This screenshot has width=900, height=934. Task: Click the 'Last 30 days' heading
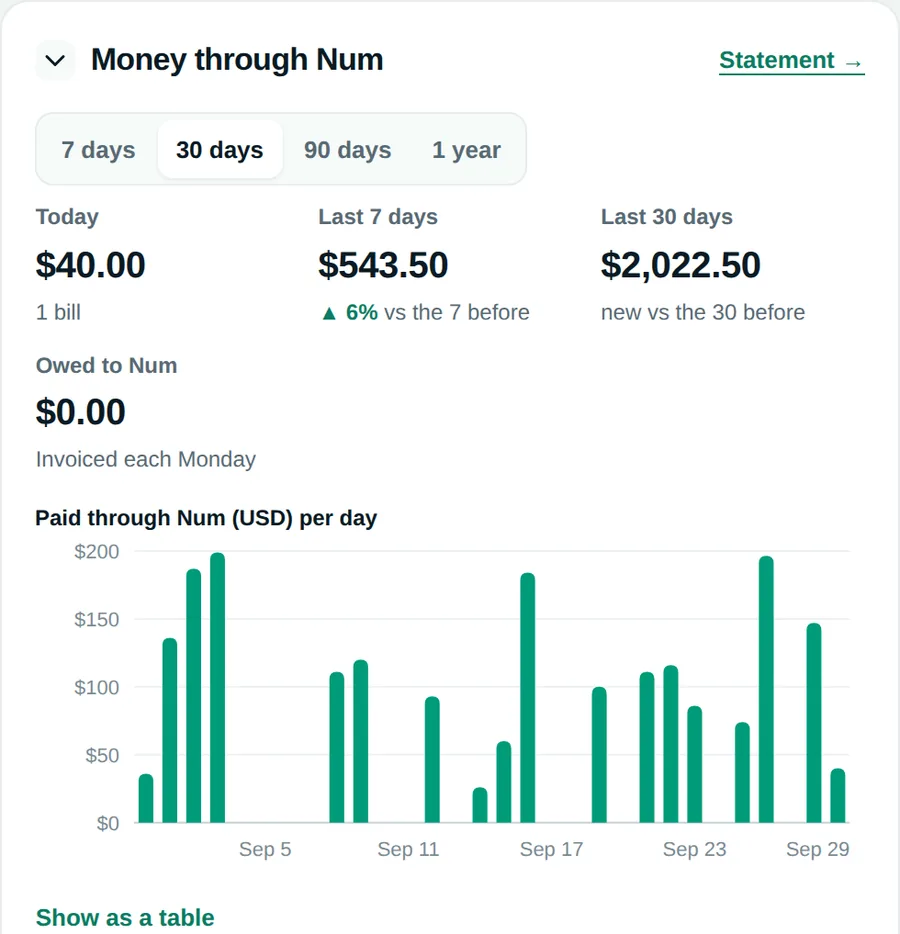(667, 217)
